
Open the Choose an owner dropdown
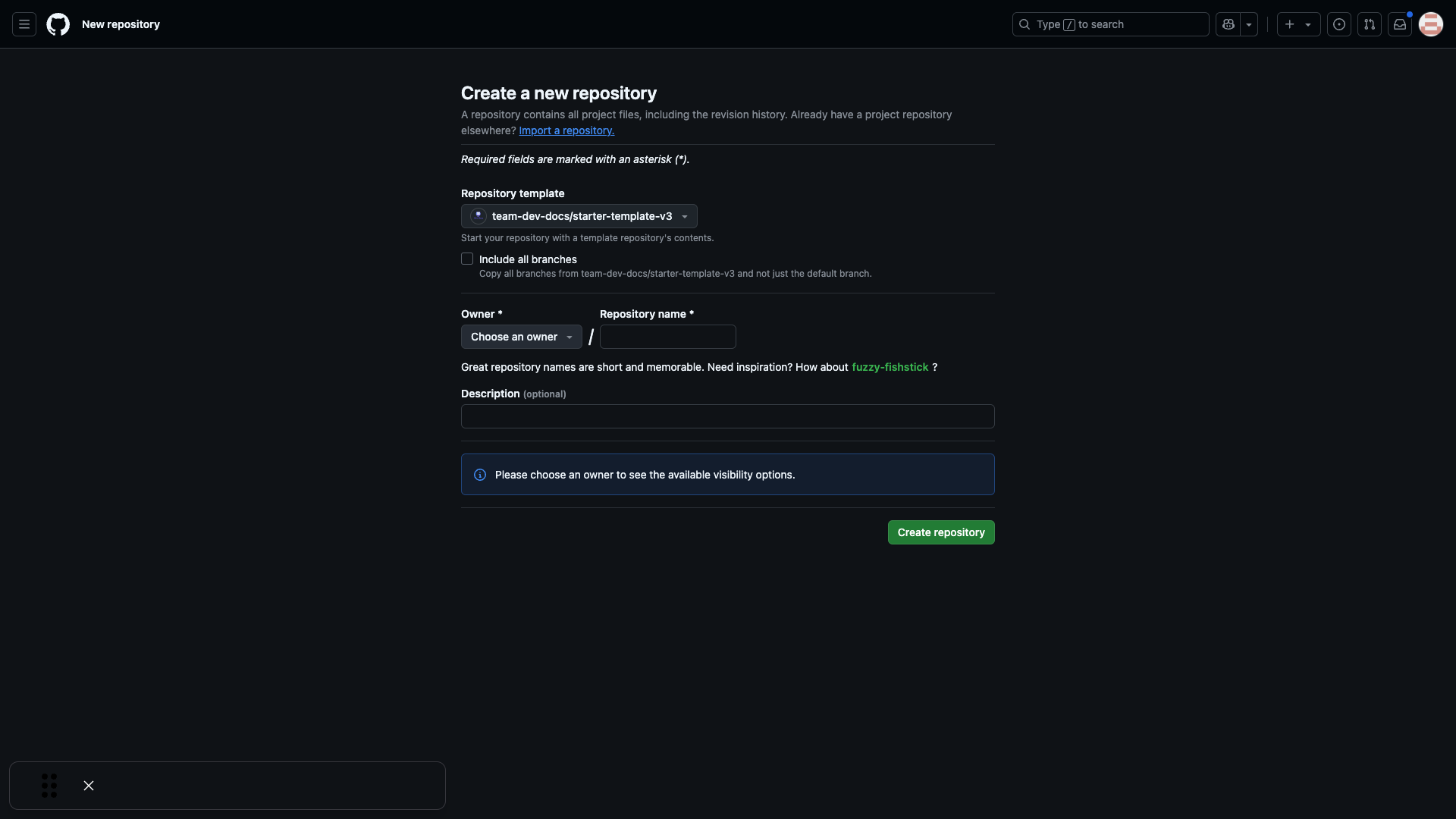(521, 337)
